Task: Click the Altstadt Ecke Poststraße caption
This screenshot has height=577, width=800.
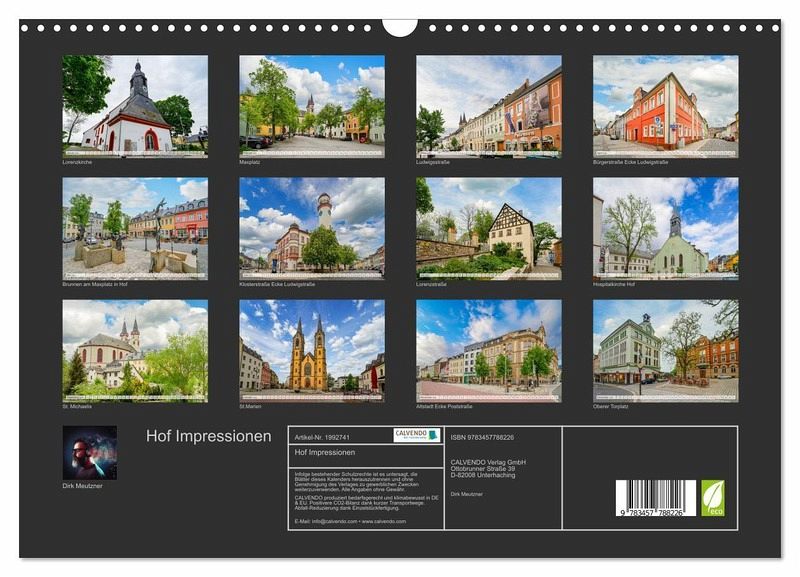Action: point(444,407)
